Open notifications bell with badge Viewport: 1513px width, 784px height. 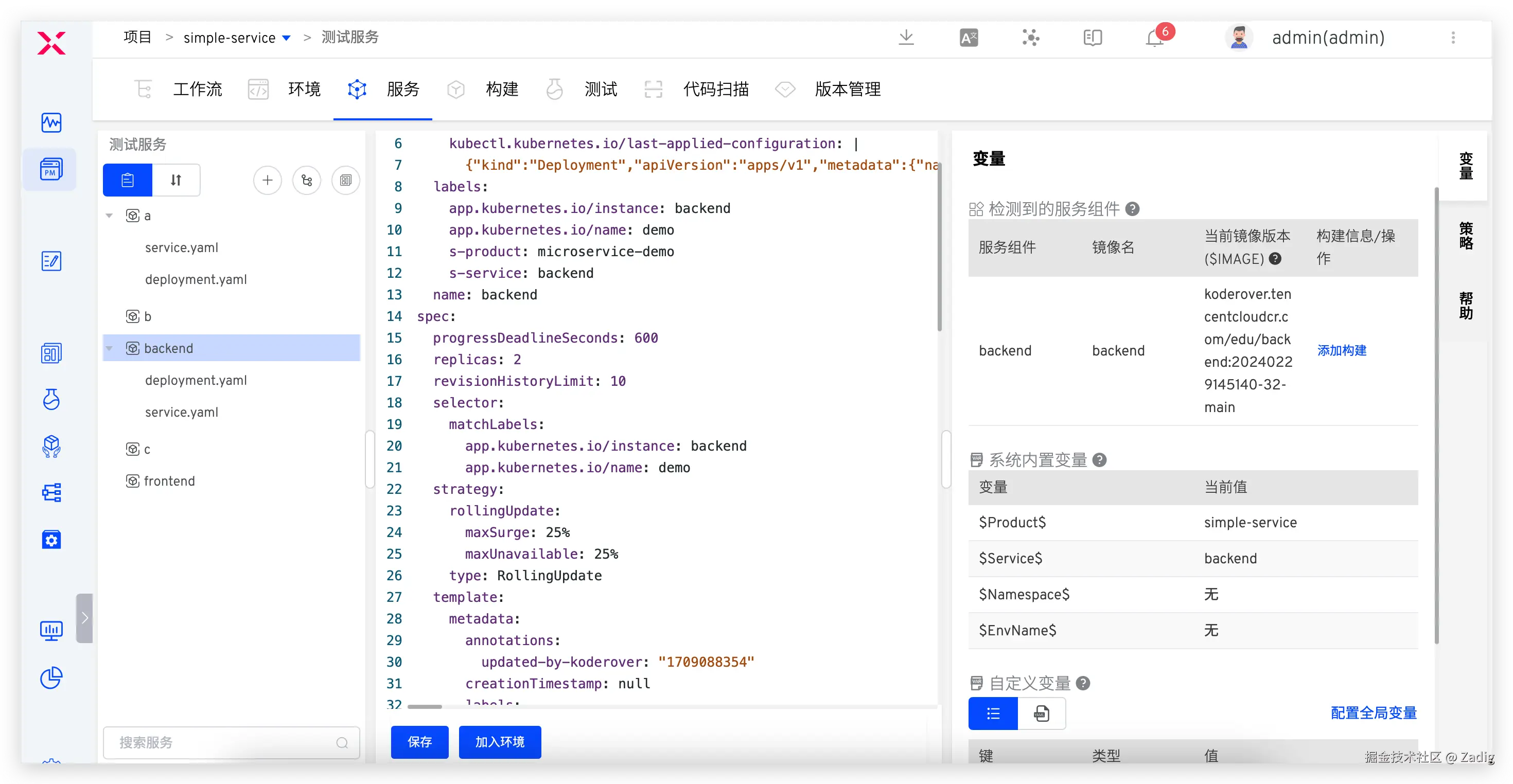click(x=1154, y=38)
